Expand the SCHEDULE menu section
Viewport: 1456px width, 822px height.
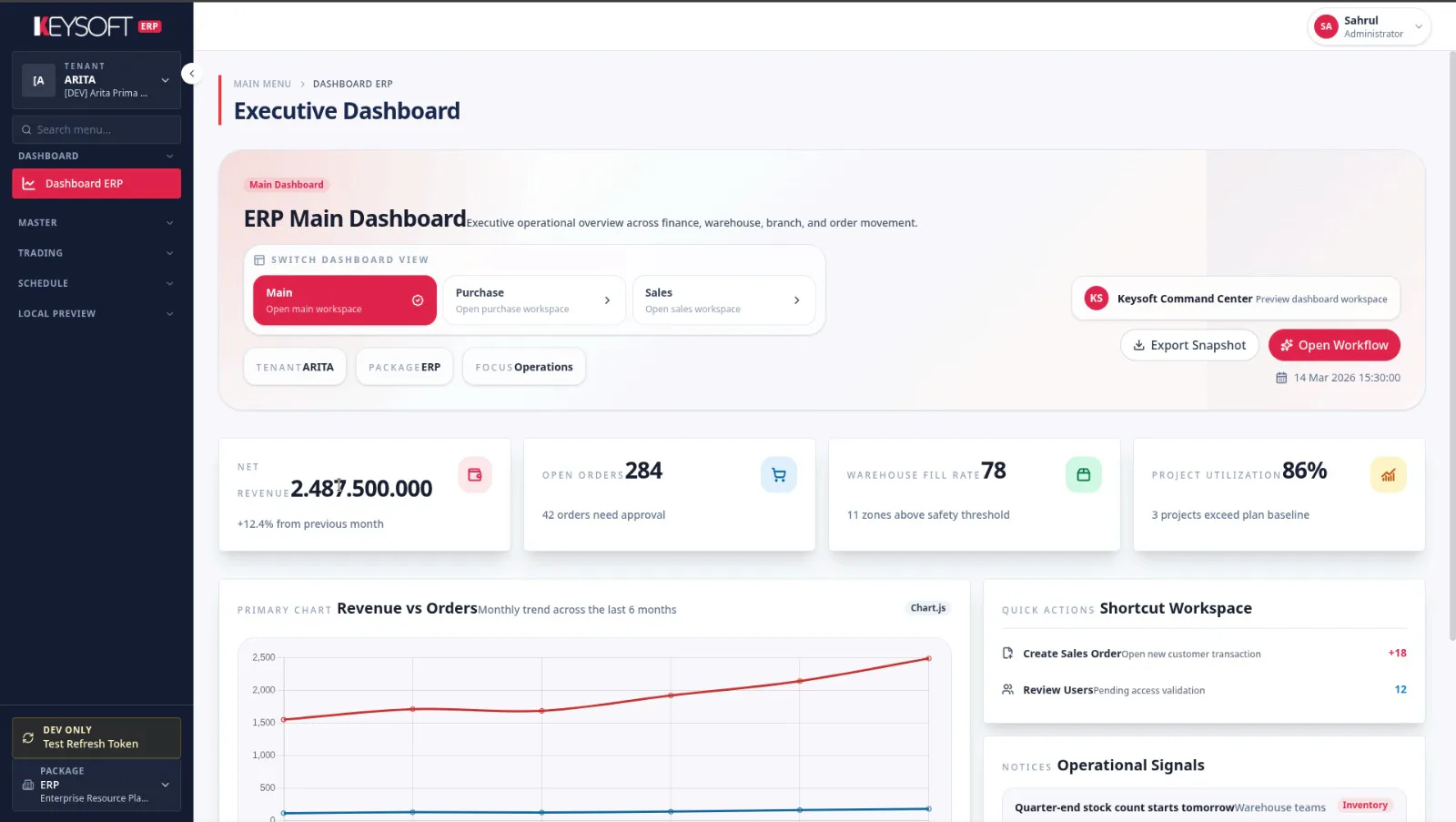(x=96, y=283)
